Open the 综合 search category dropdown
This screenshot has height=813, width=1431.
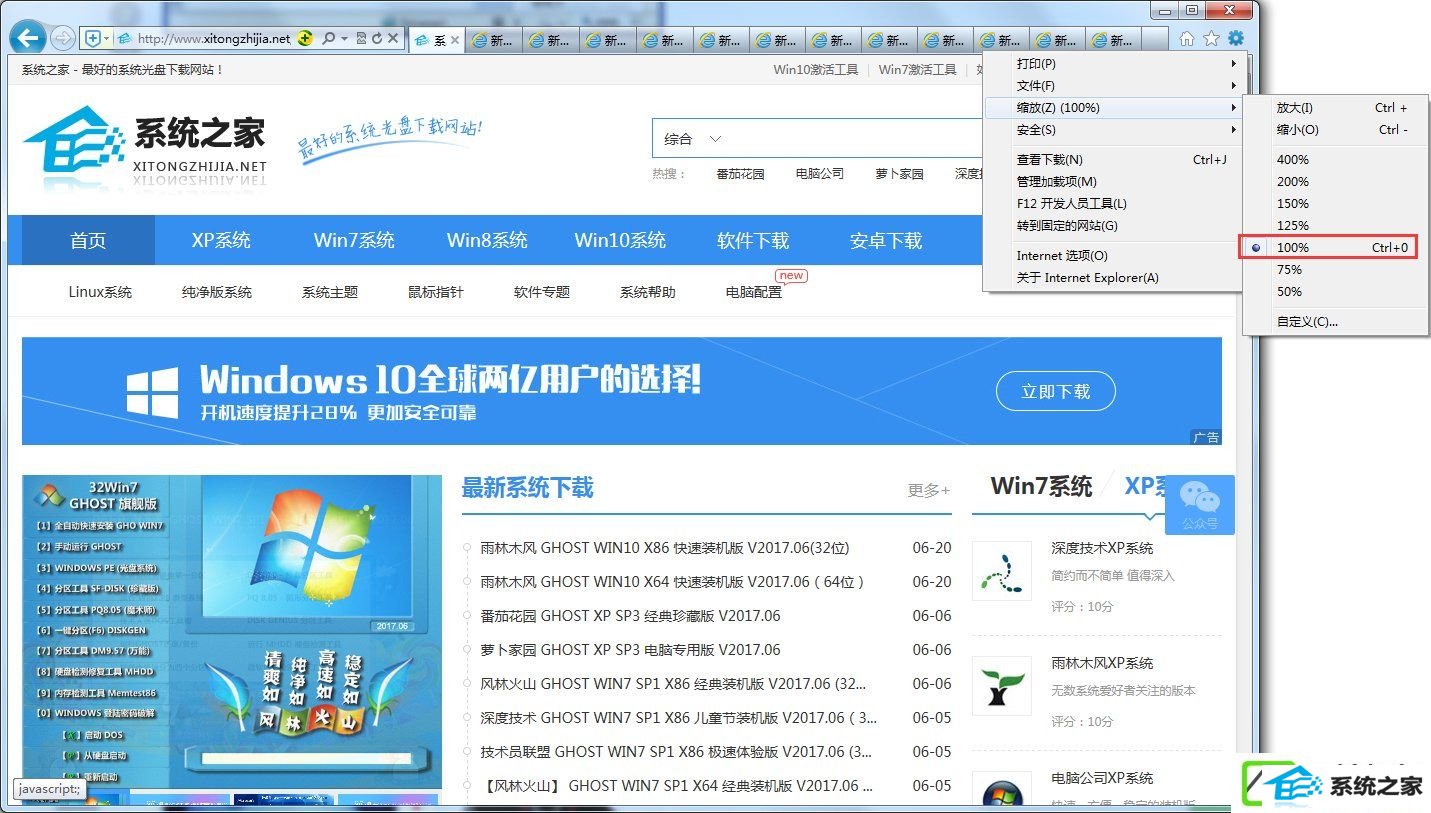[693, 139]
